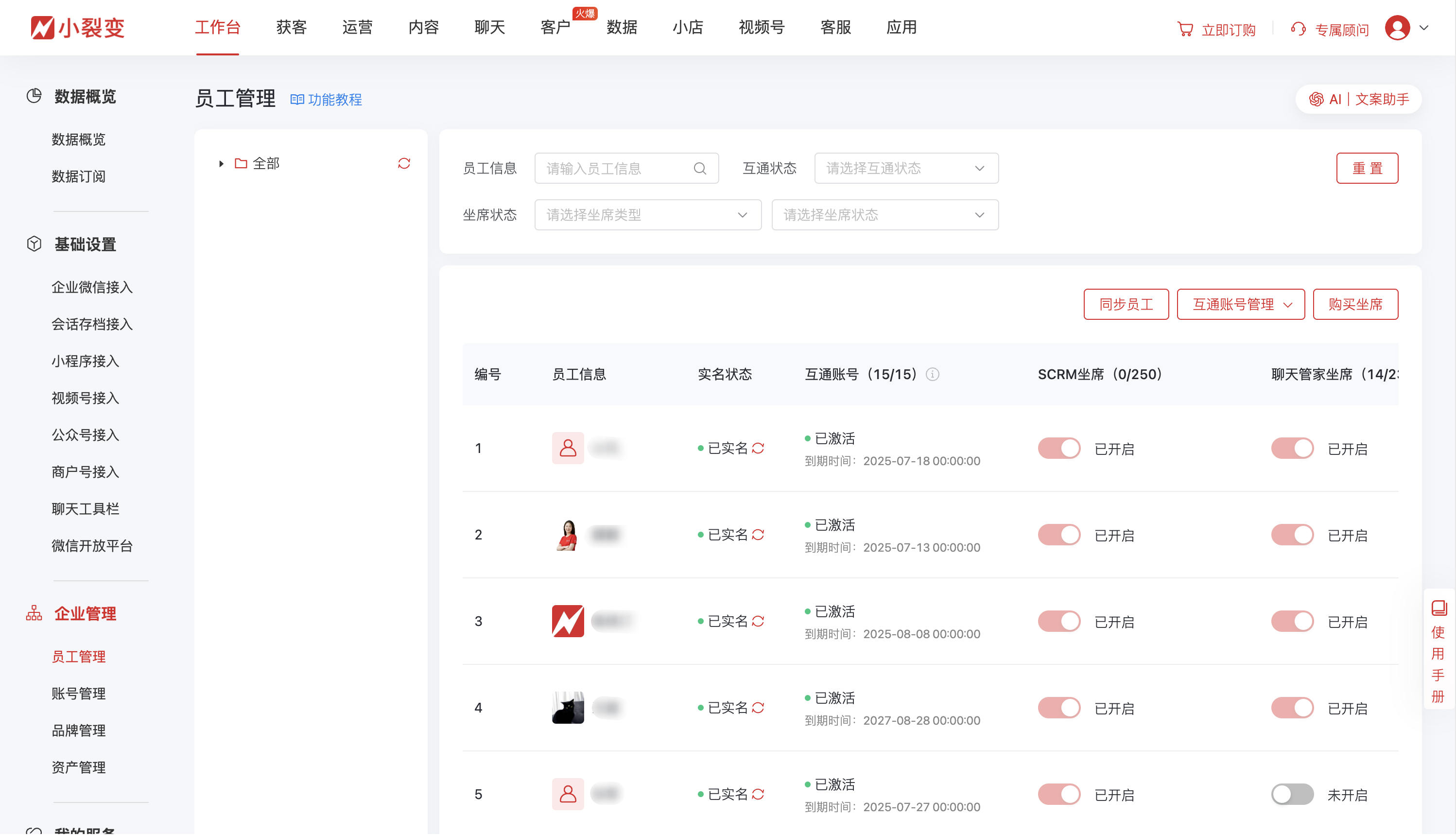Click the 全部 folder icon
This screenshot has height=835, width=1456.
pos(241,163)
